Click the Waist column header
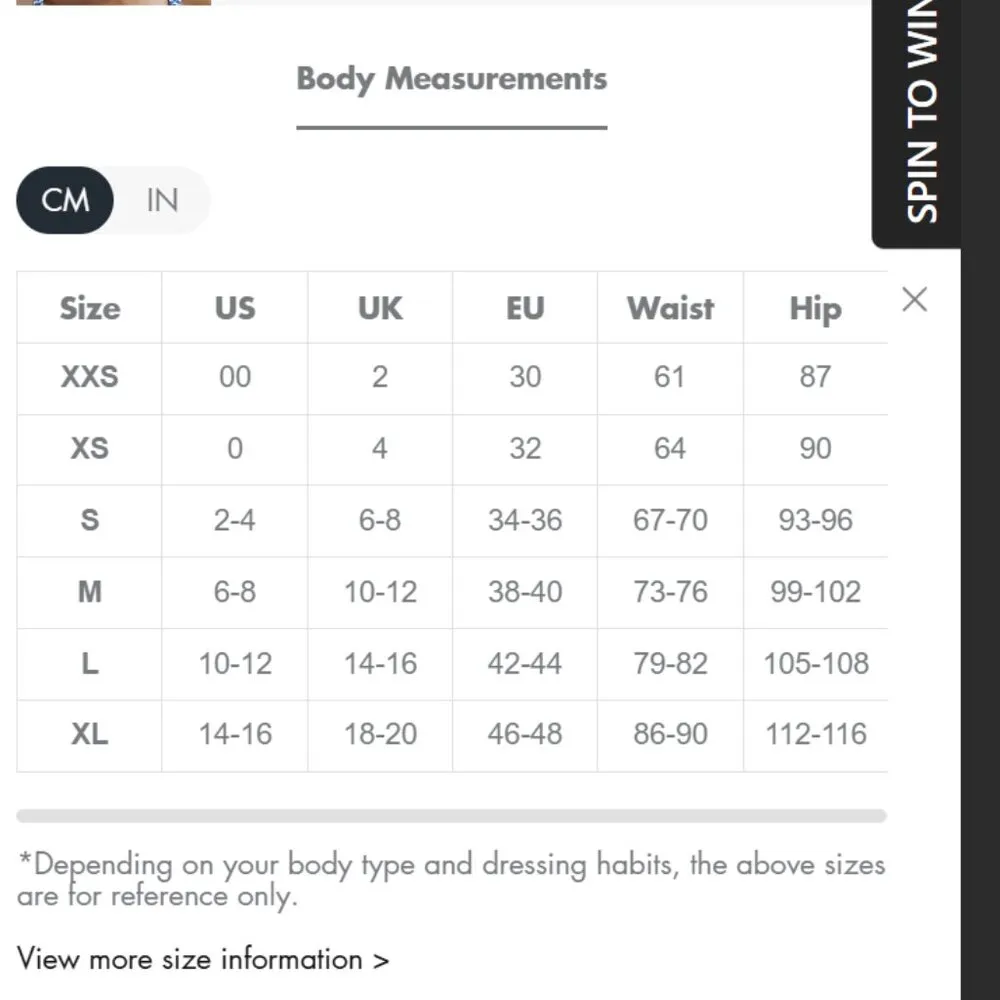Screen dimensions: 1000x1000 (670, 308)
